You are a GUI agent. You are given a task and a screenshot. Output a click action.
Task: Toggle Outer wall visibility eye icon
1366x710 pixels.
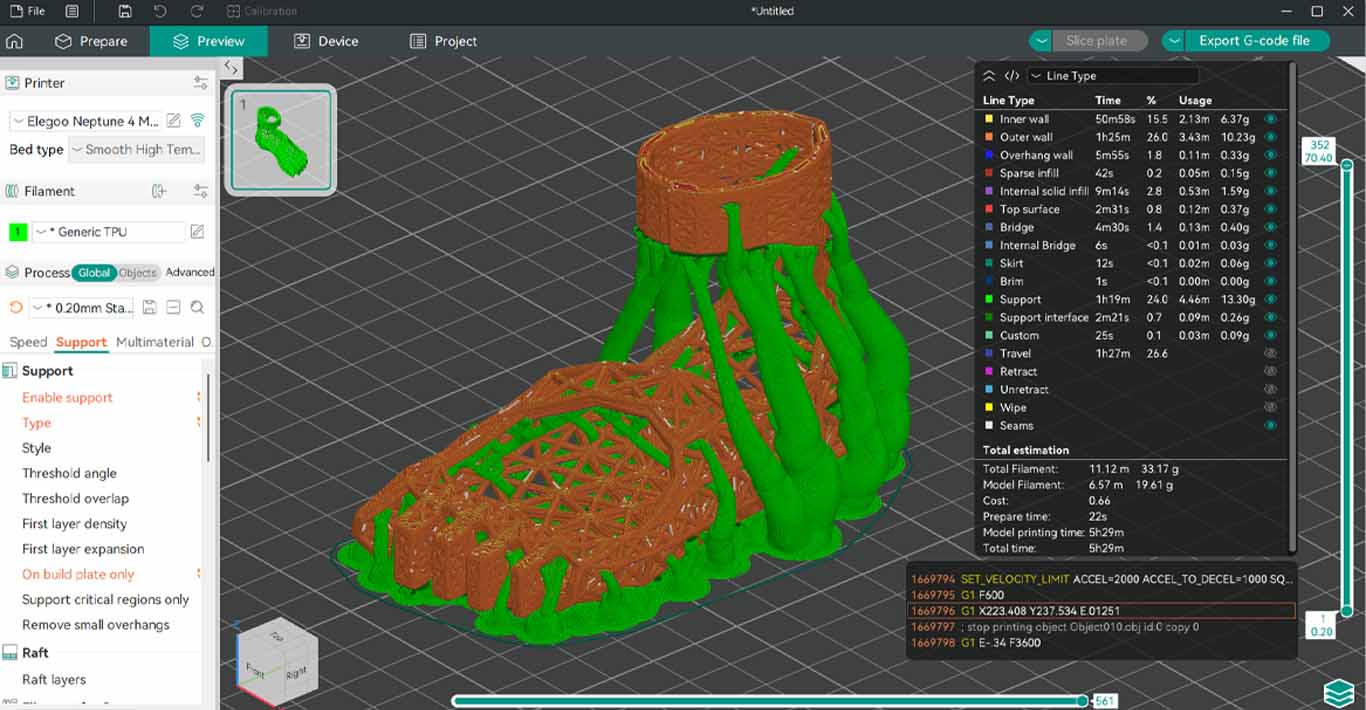[1270, 137]
